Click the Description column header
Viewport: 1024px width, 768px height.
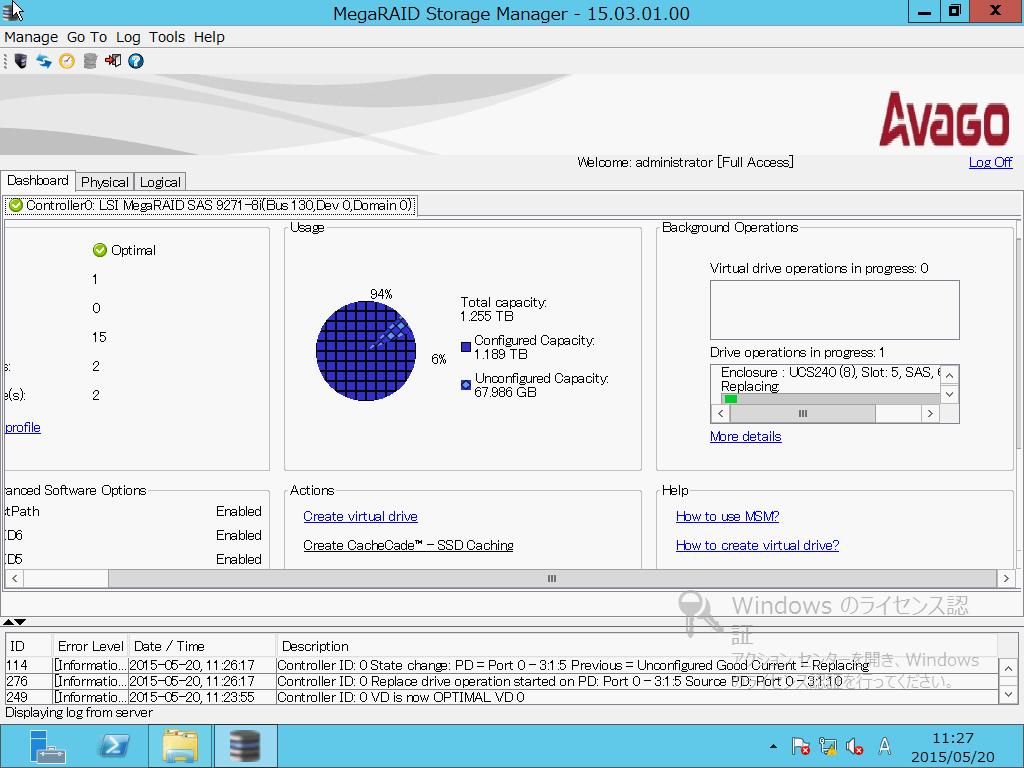637,647
